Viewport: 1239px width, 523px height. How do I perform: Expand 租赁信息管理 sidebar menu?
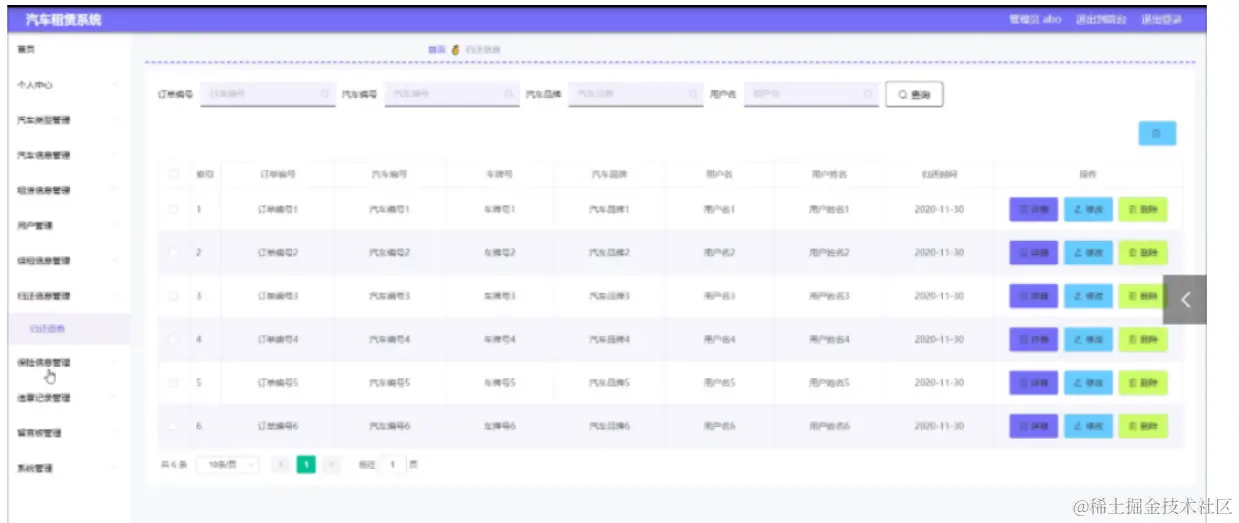coord(68,190)
